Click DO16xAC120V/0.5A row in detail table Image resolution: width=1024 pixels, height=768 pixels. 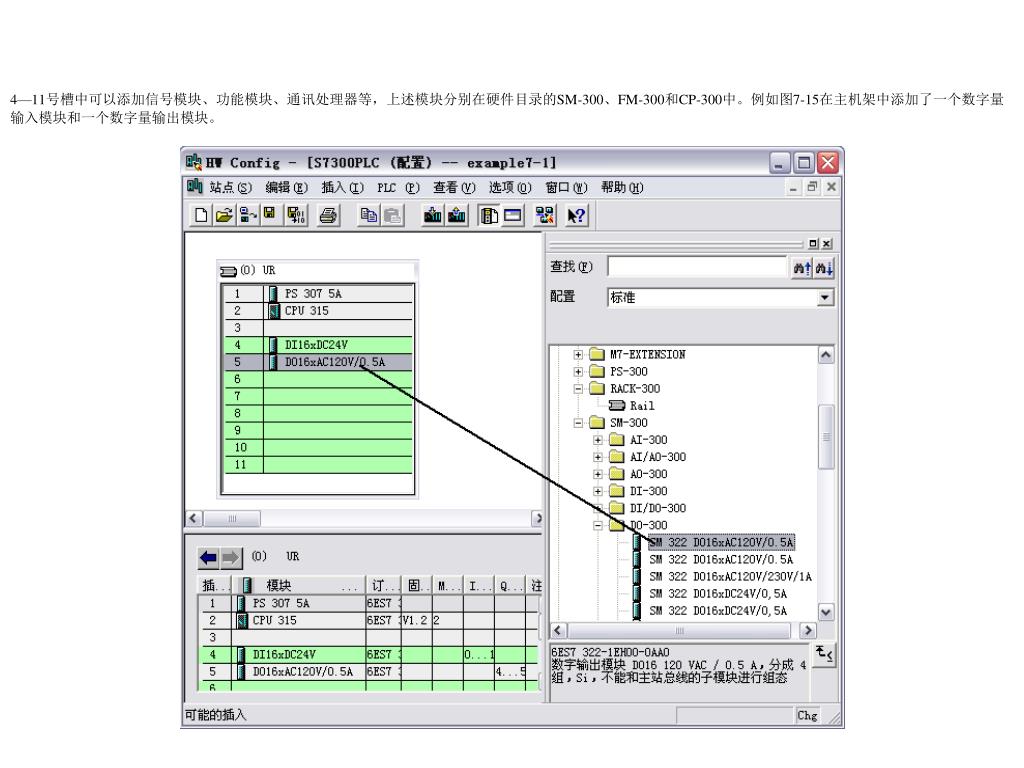pyautogui.click(x=368, y=671)
